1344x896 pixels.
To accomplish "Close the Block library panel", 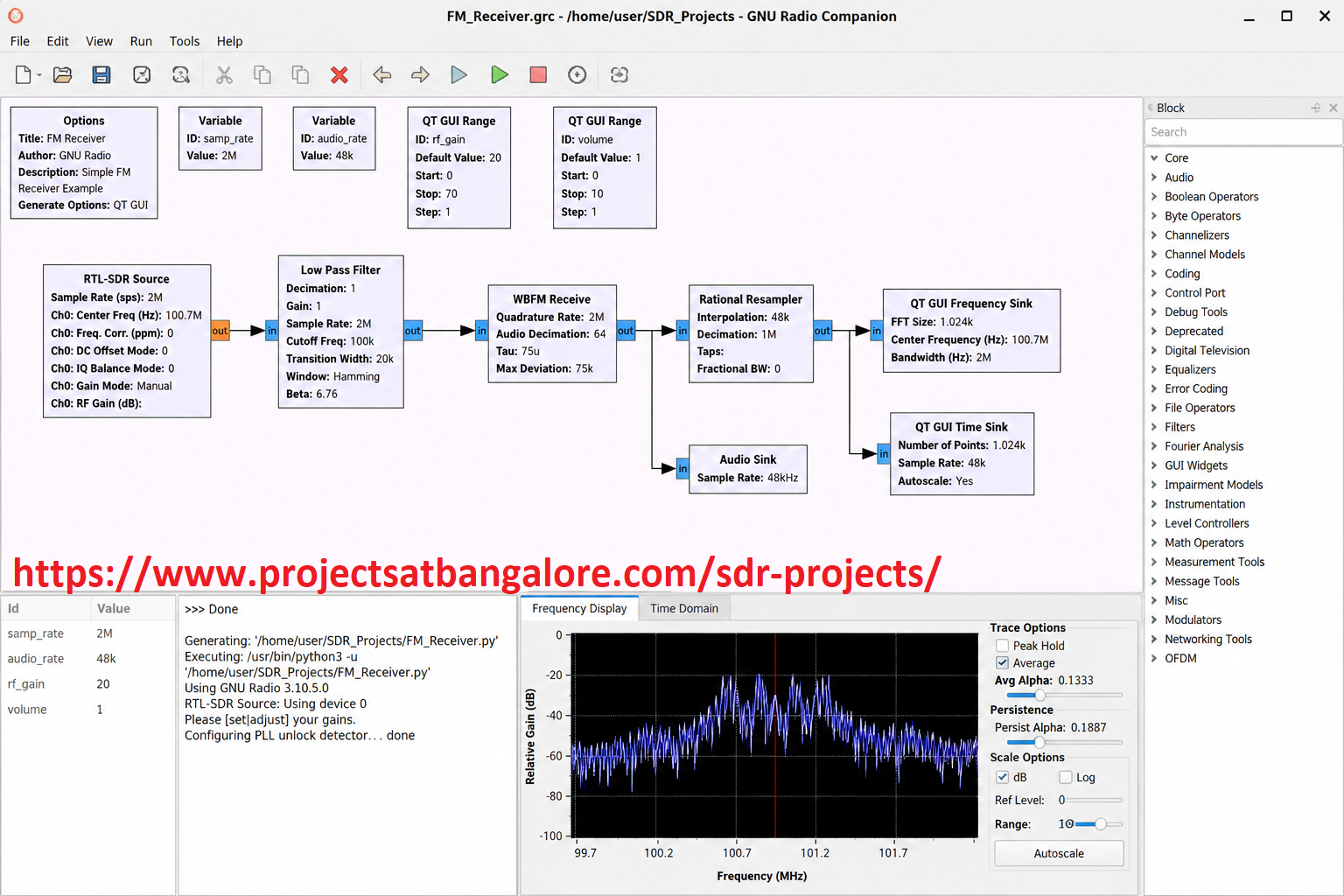I will [x=1333, y=108].
